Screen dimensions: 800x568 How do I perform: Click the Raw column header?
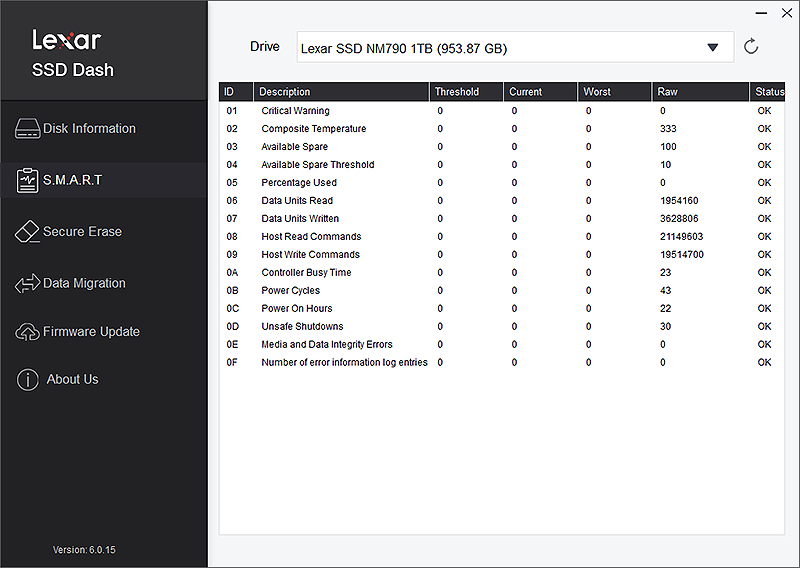(667, 92)
